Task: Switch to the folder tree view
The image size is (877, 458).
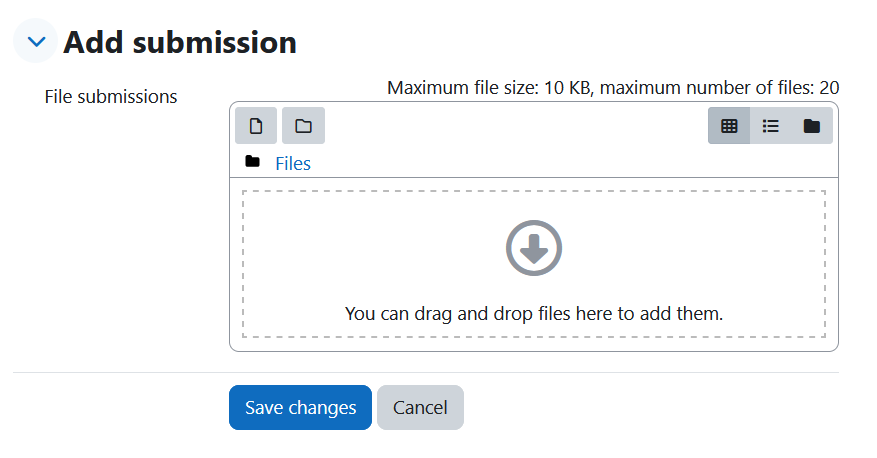Action: coord(812,126)
